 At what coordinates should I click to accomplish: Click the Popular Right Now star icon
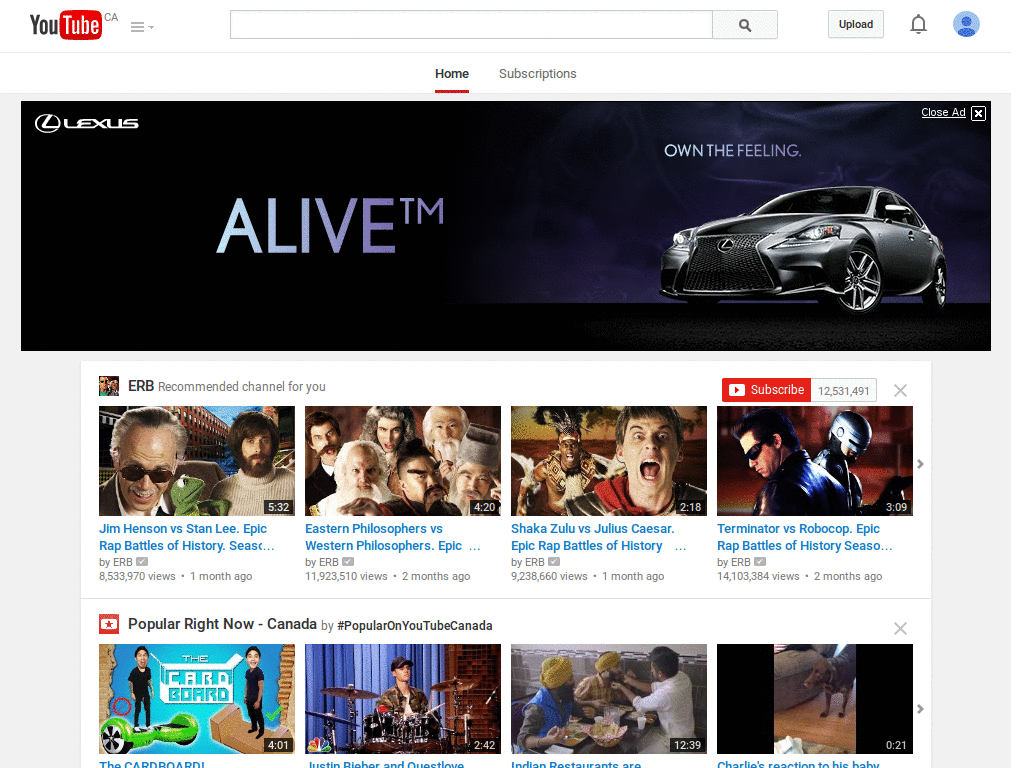click(109, 624)
